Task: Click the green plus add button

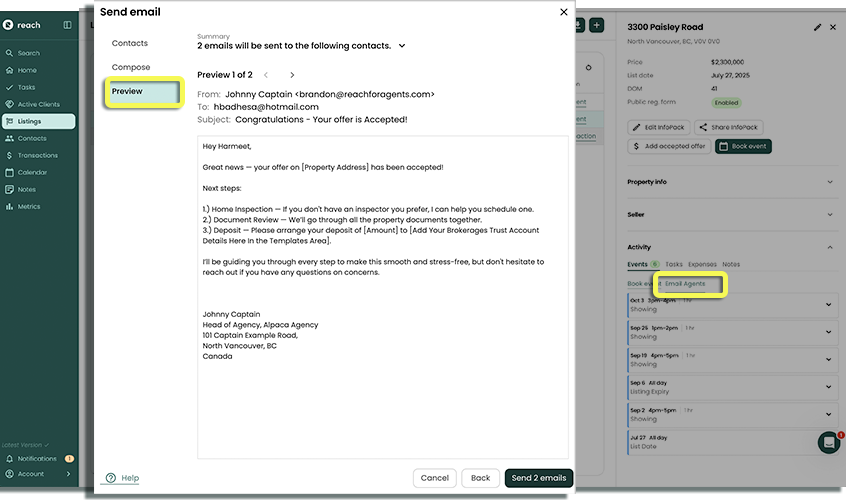Action: point(596,25)
